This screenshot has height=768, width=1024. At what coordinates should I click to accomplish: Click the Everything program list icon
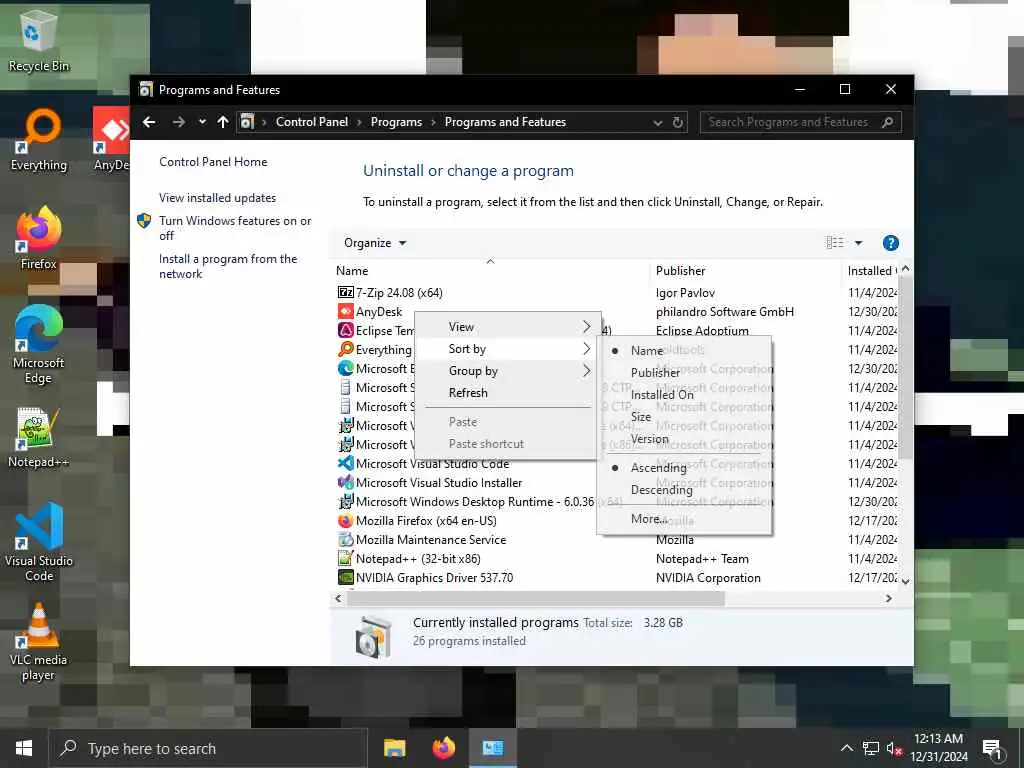(345, 349)
